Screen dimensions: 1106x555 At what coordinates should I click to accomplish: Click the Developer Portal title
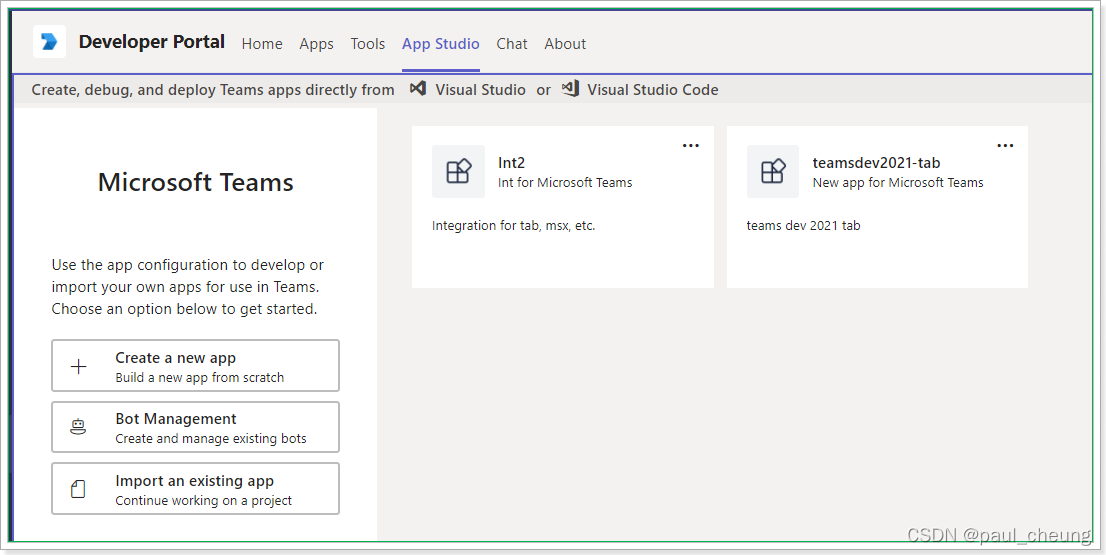pos(152,42)
